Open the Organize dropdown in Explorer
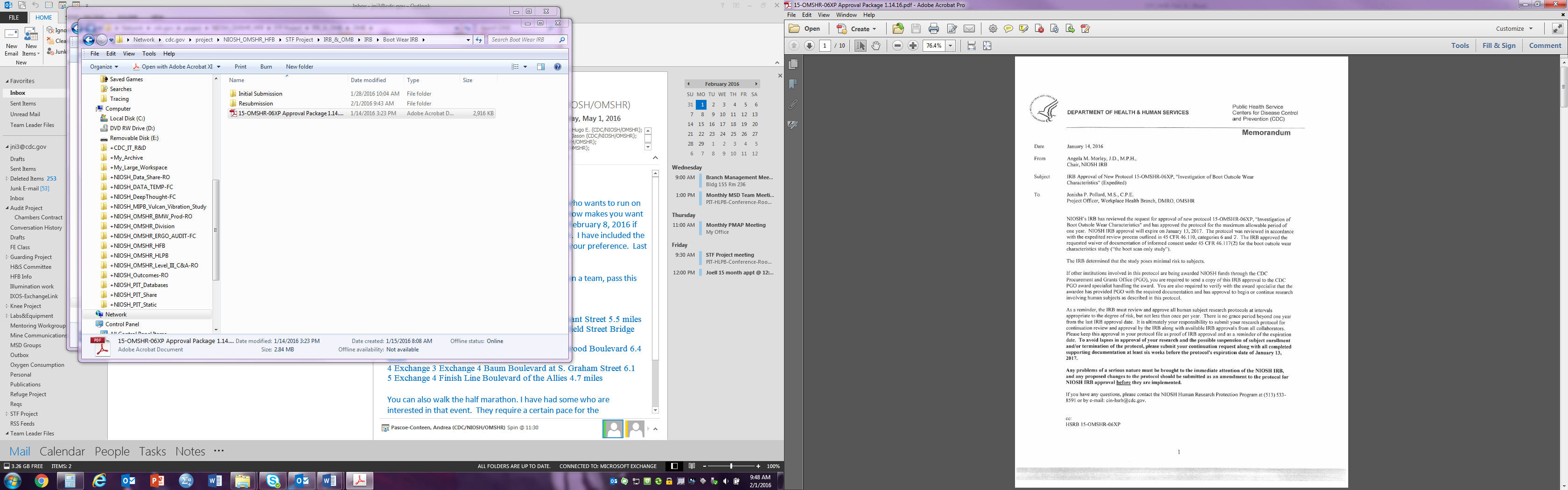The image size is (1568, 490). point(104,67)
